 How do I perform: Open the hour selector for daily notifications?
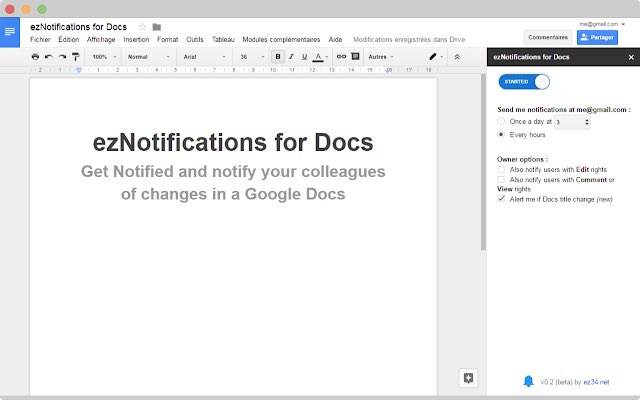tap(572, 122)
